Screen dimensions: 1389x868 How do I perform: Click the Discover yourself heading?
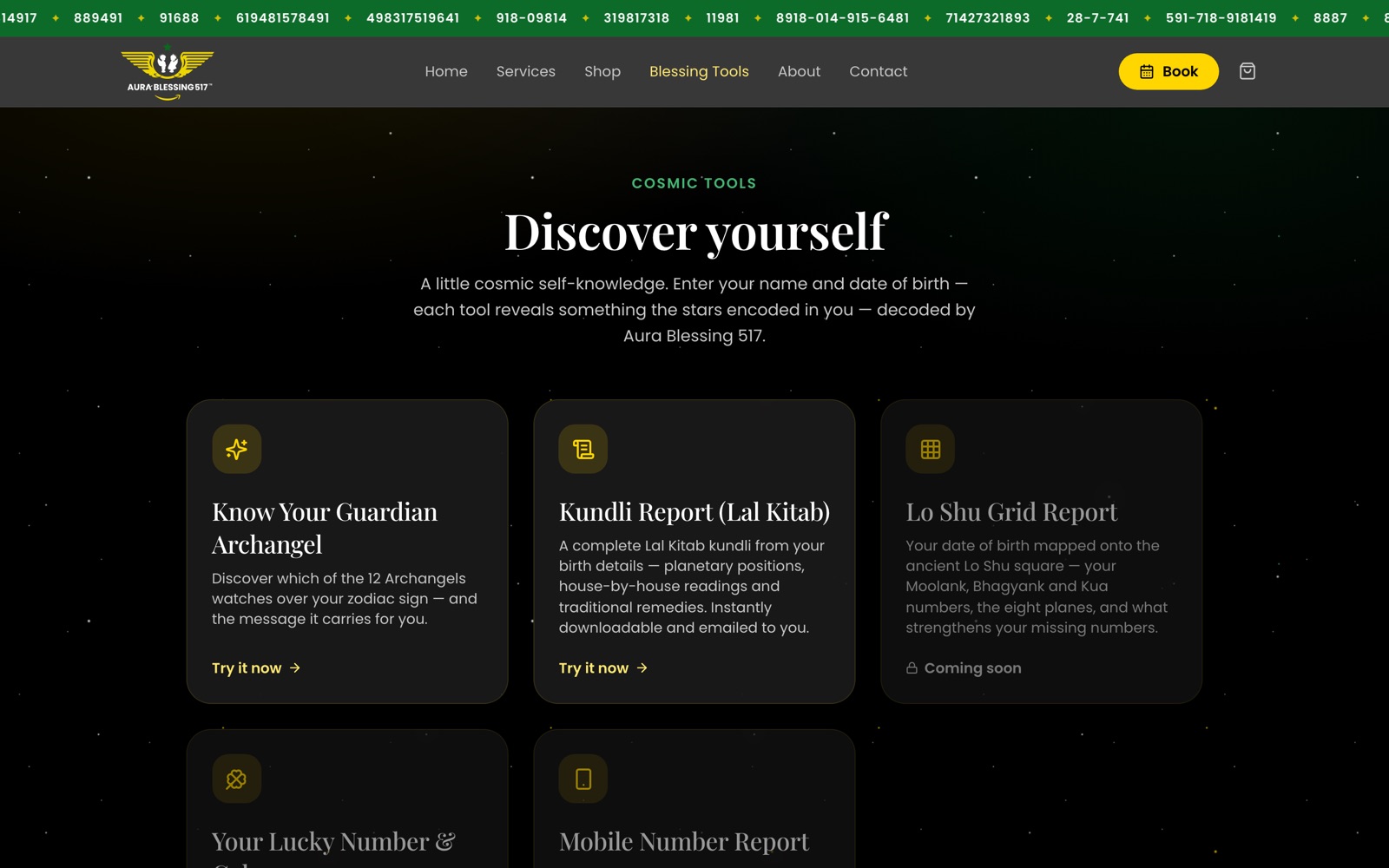(x=695, y=232)
